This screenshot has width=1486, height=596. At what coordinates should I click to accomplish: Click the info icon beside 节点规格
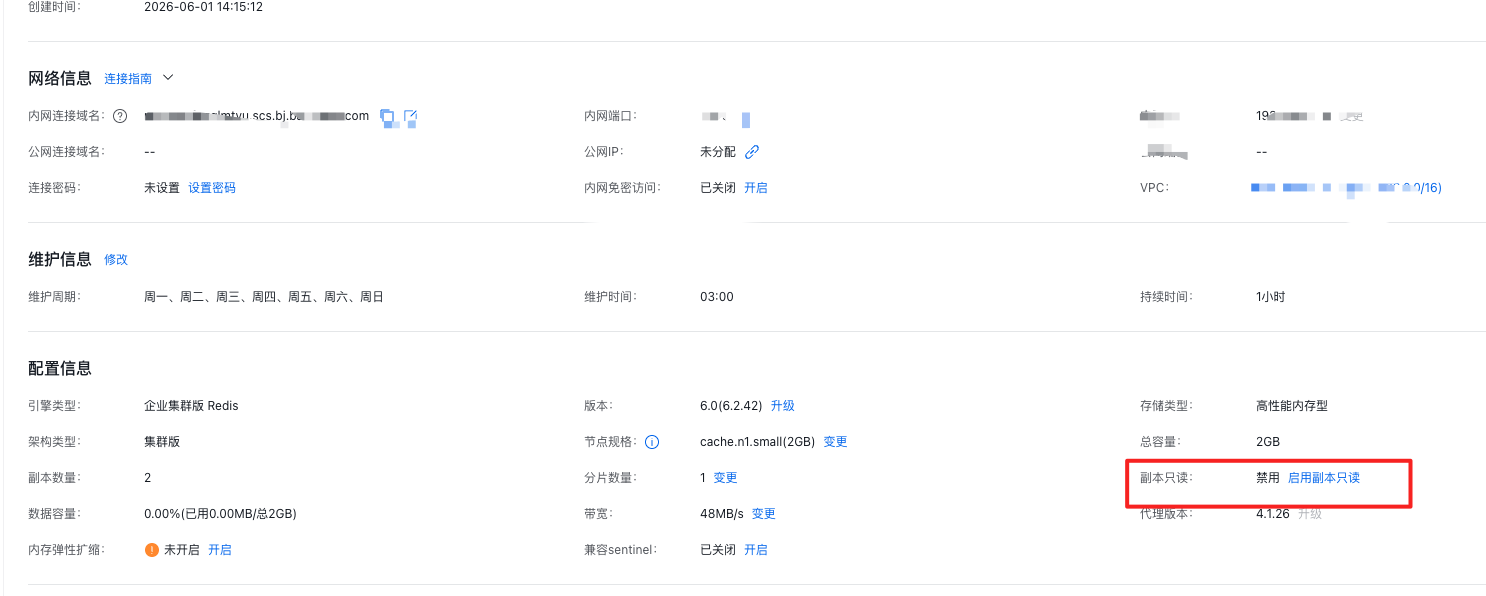click(x=652, y=442)
